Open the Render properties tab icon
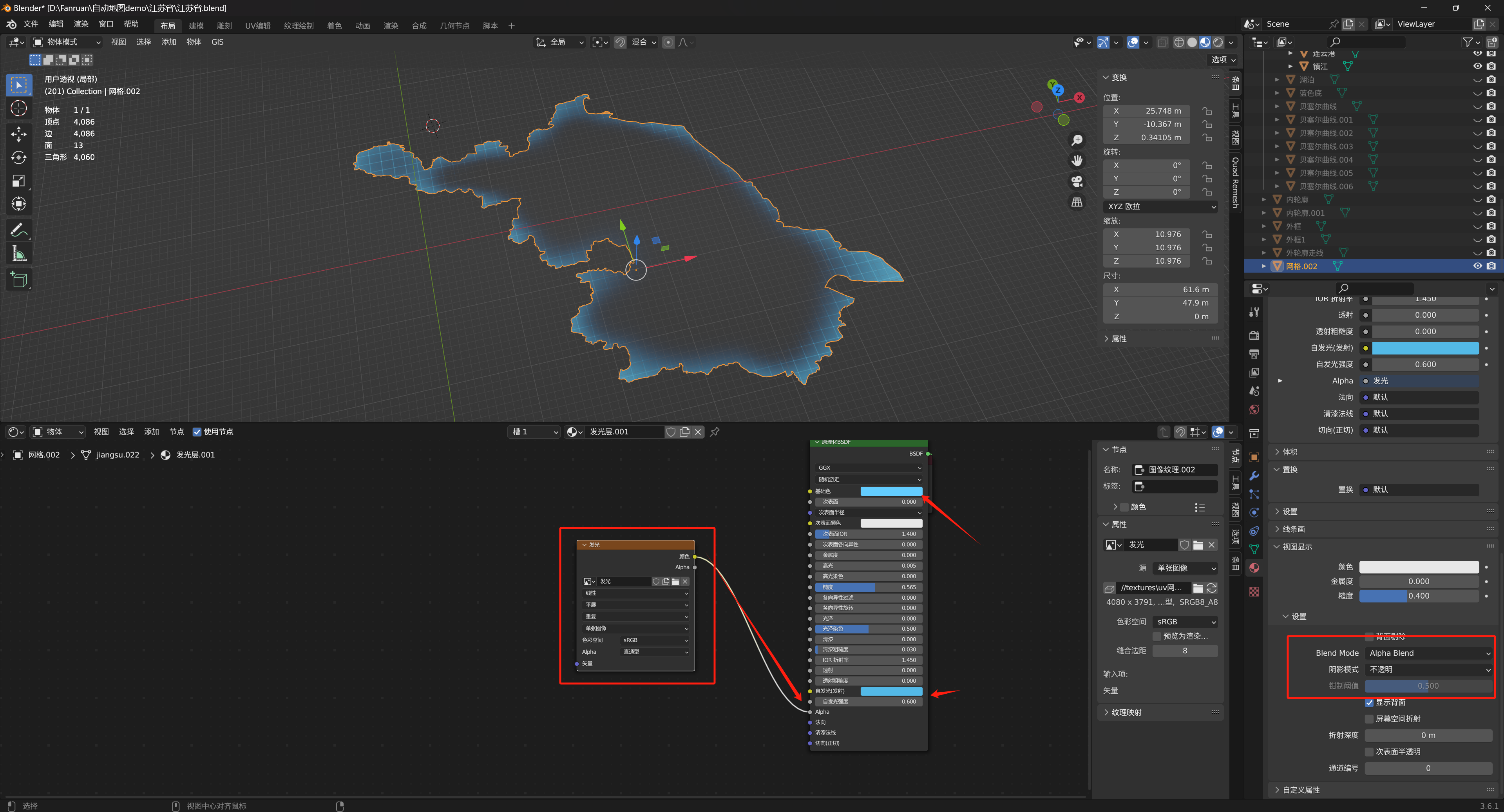The width and height of the screenshot is (1504, 812). point(1254,335)
